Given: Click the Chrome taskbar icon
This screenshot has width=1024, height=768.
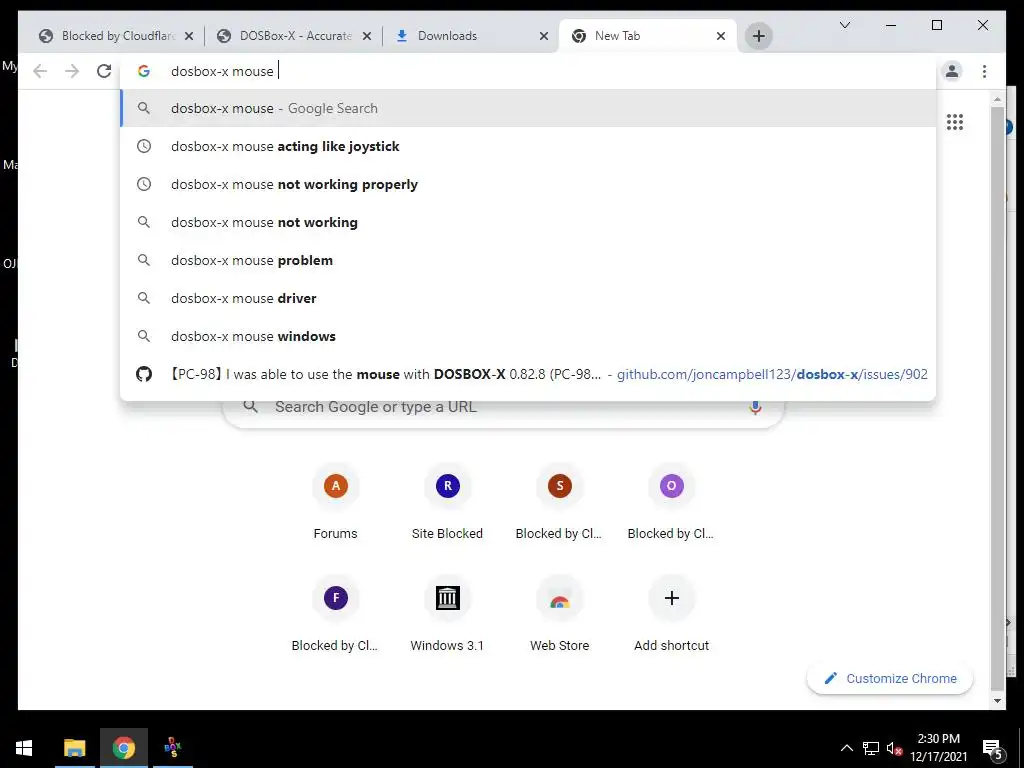Looking at the screenshot, I should (123, 748).
